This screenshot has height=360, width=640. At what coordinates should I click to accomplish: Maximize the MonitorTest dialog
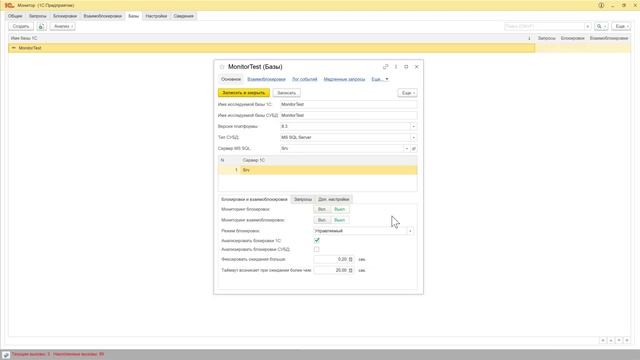click(406, 67)
